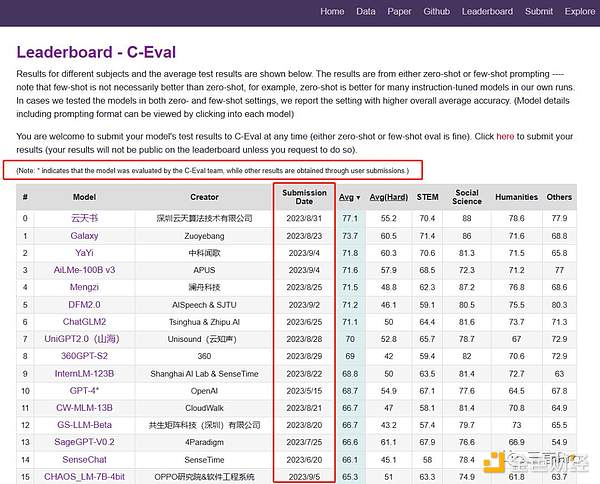The height and width of the screenshot is (484, 600).
Task: Open the GPT-4* model entry
Action: 85,391
